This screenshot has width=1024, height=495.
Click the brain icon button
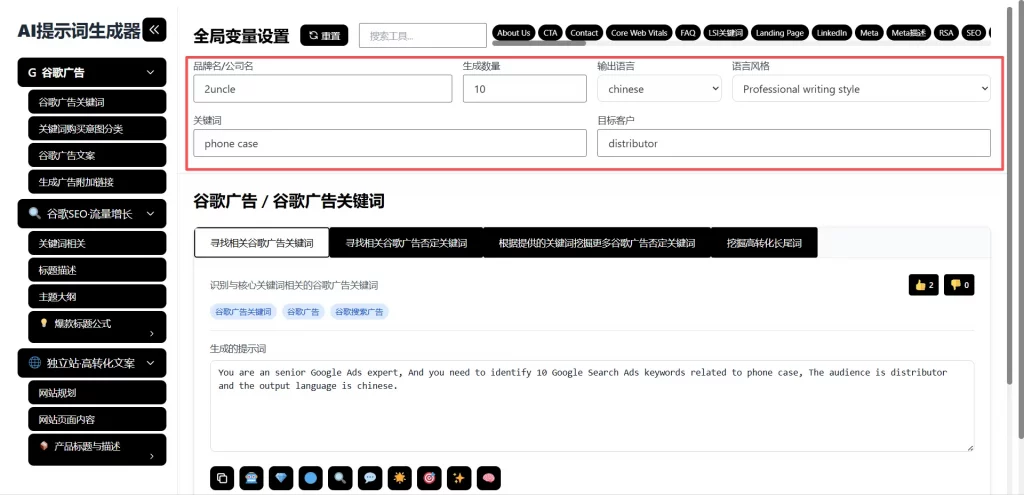pos(488,477)
